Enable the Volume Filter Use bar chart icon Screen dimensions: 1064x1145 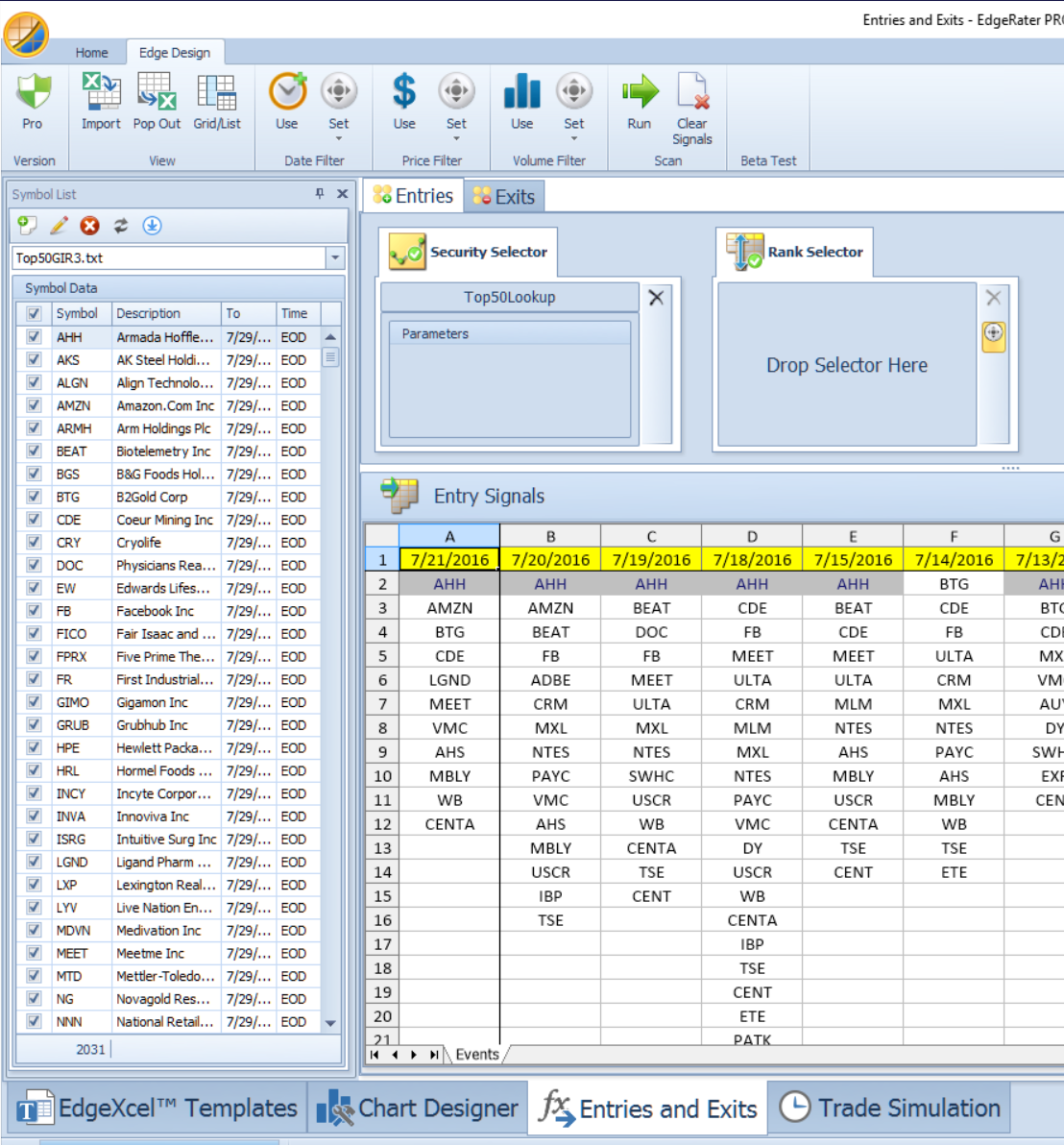(521, 93)
